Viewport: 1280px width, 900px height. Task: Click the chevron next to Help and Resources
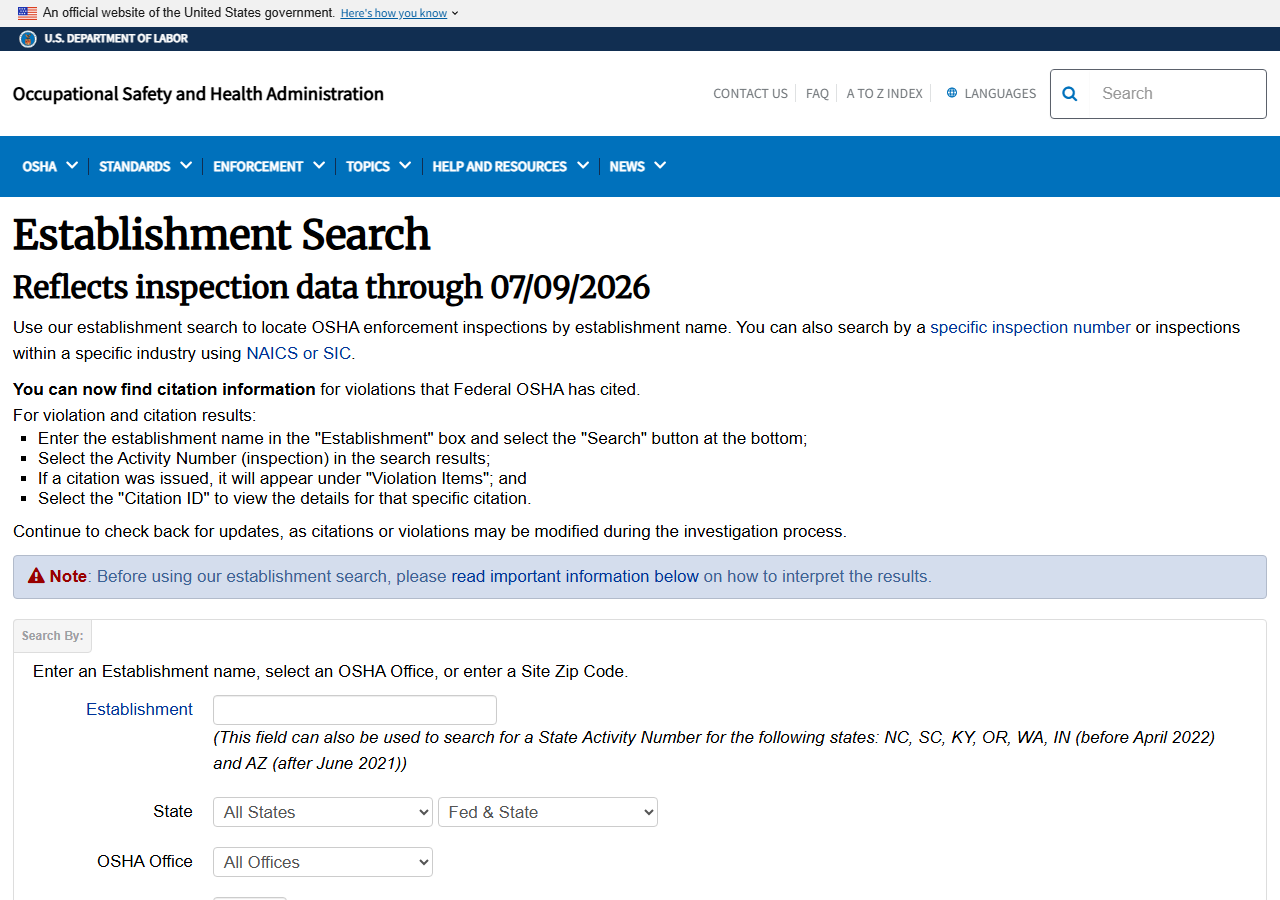[x=582, y=166]
